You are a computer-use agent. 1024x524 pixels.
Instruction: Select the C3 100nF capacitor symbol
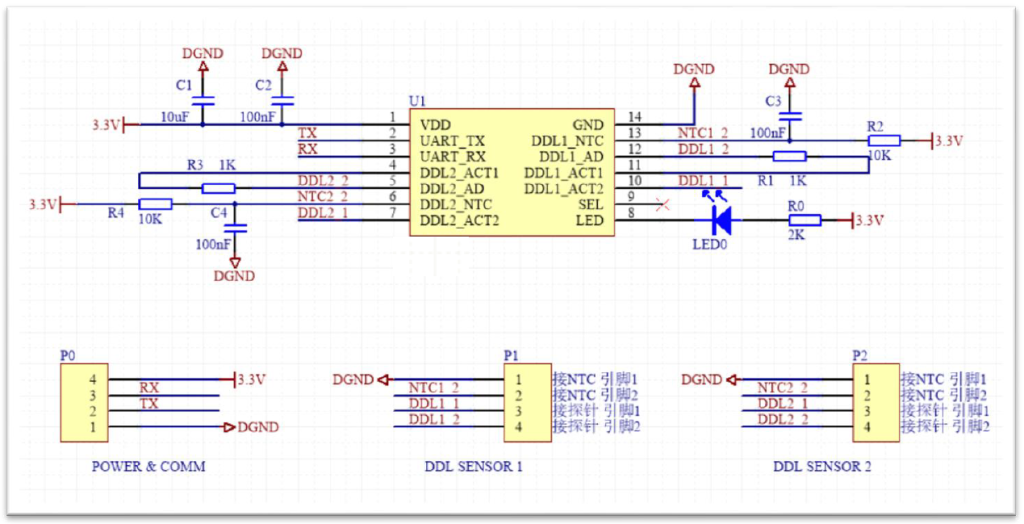pyautogui.click(x=789, y=116)
